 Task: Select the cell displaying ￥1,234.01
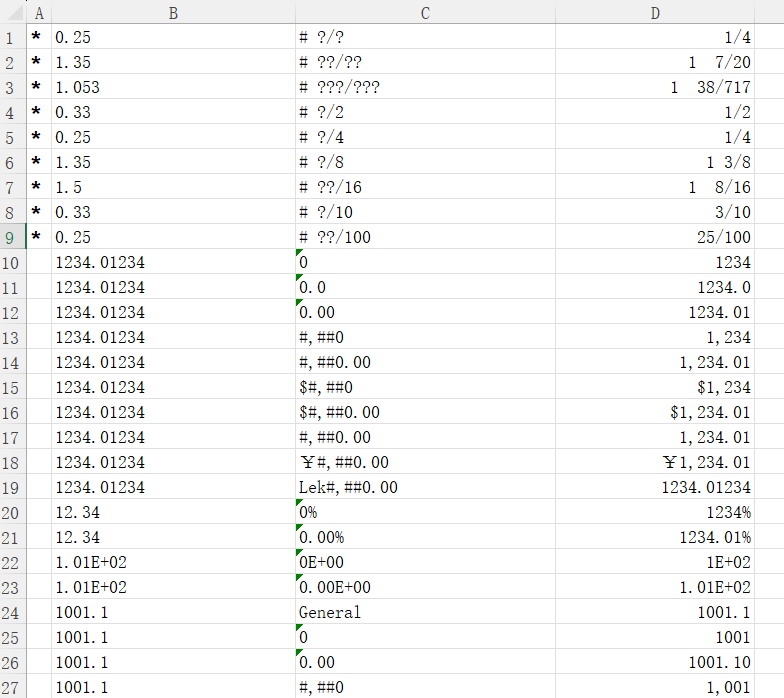tap(655, 462)
